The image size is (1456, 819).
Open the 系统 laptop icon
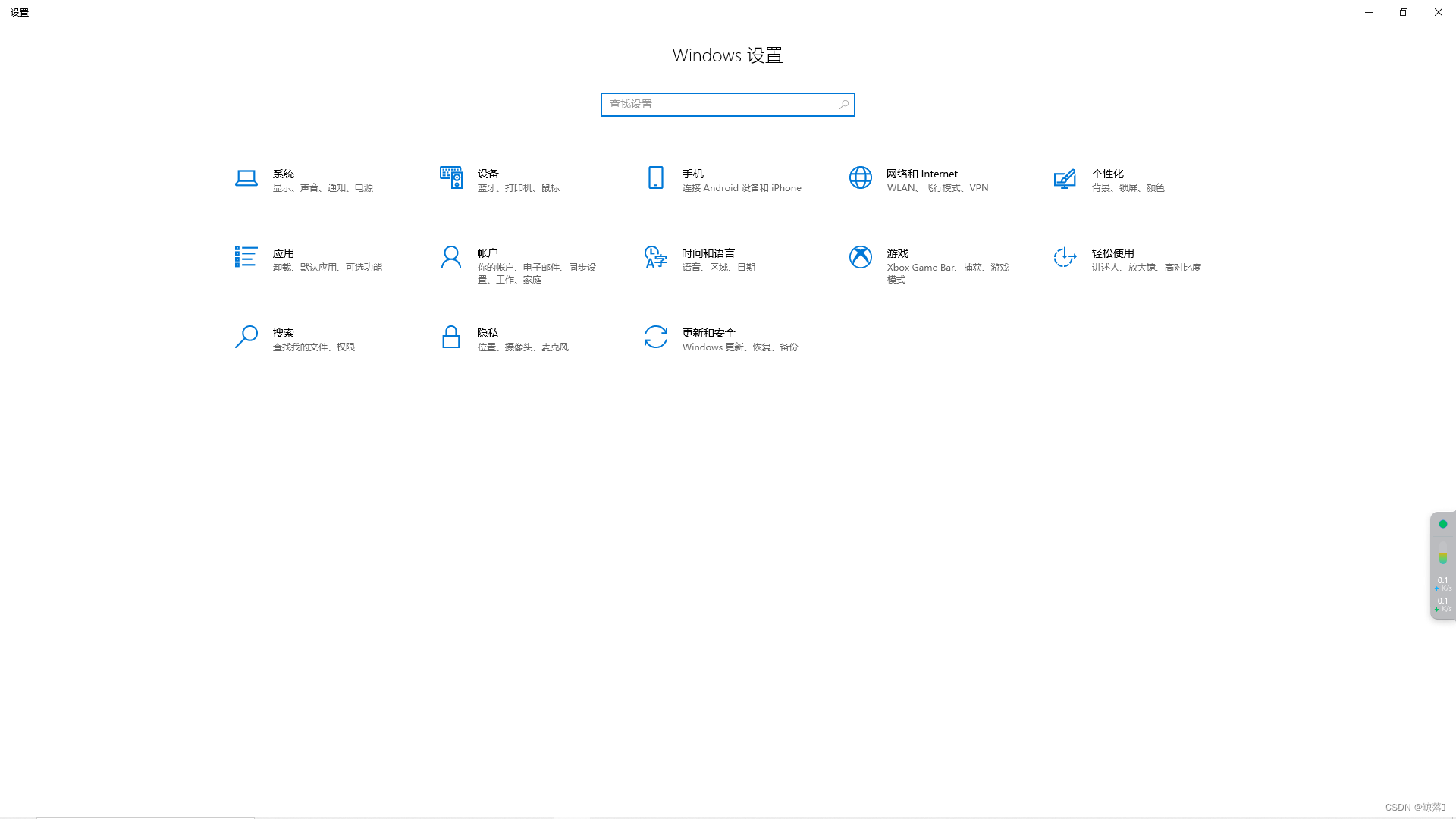click(246, 178)
